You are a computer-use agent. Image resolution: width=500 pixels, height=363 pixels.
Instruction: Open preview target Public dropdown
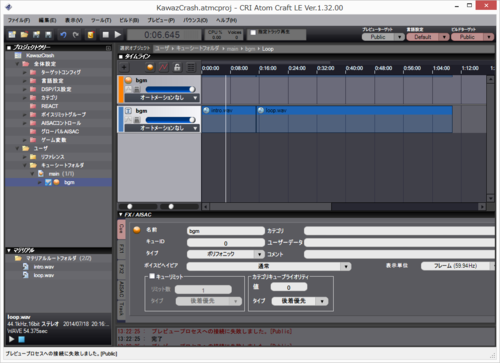pos(383,37)
